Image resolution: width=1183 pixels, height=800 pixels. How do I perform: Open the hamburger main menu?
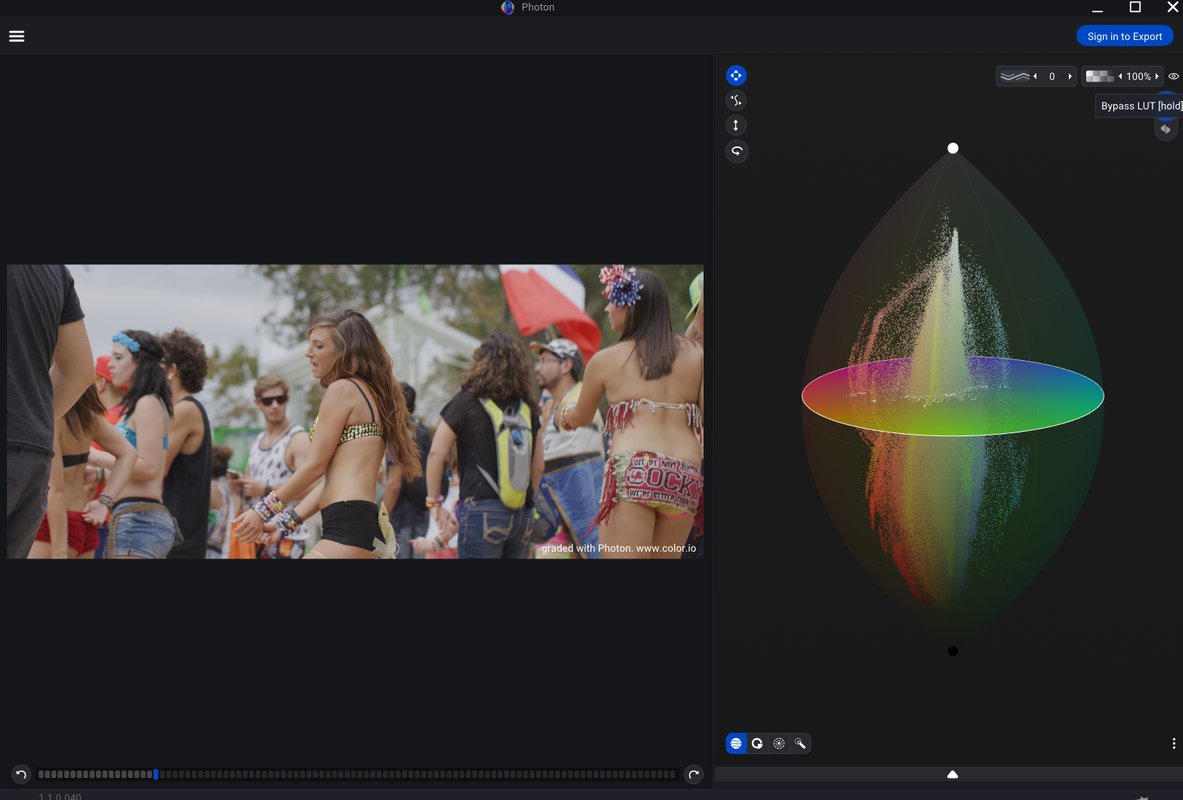[17, 36]
